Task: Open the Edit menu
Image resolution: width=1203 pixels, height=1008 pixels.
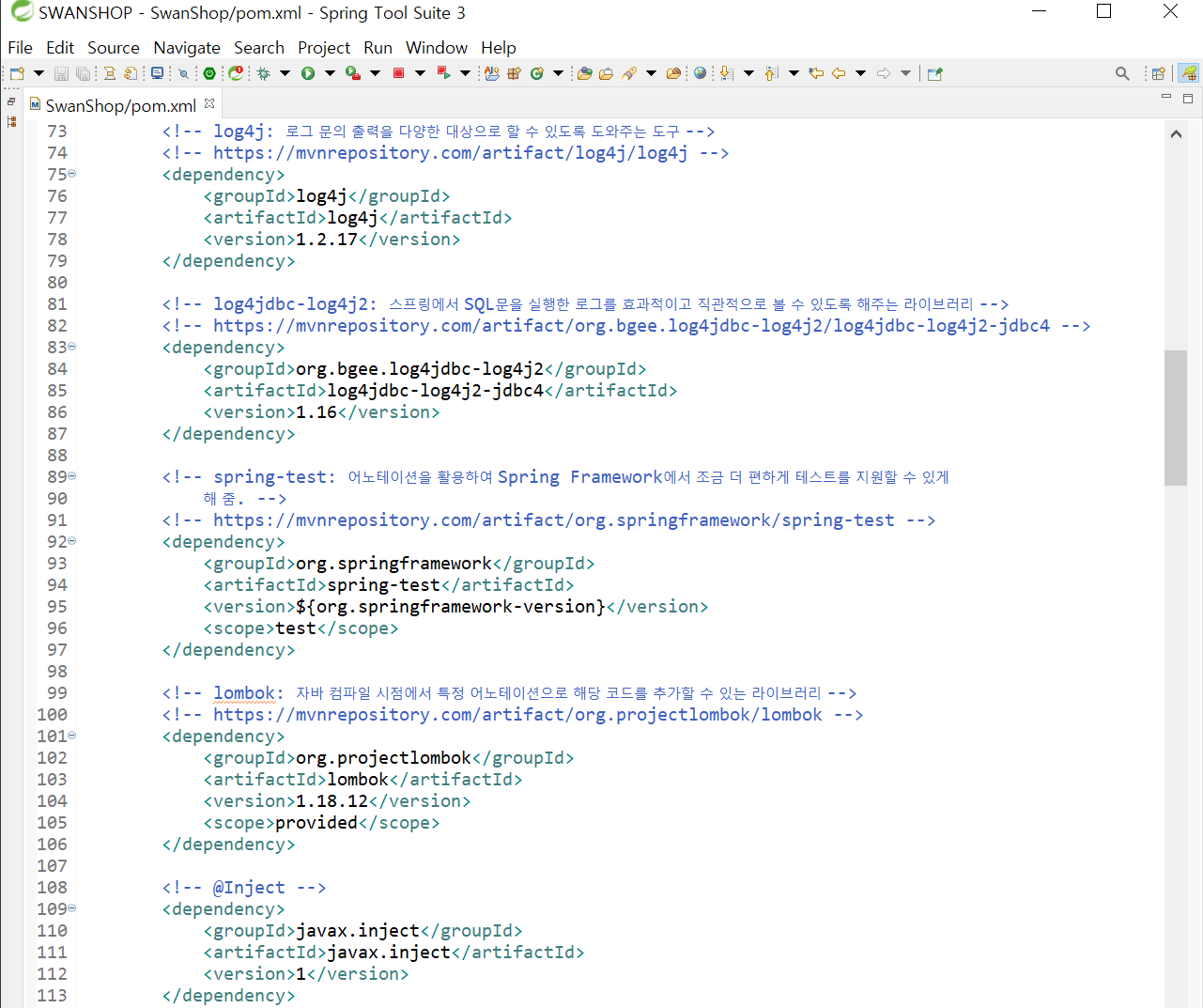Action: pyautogui.click(x=60, y=48)
